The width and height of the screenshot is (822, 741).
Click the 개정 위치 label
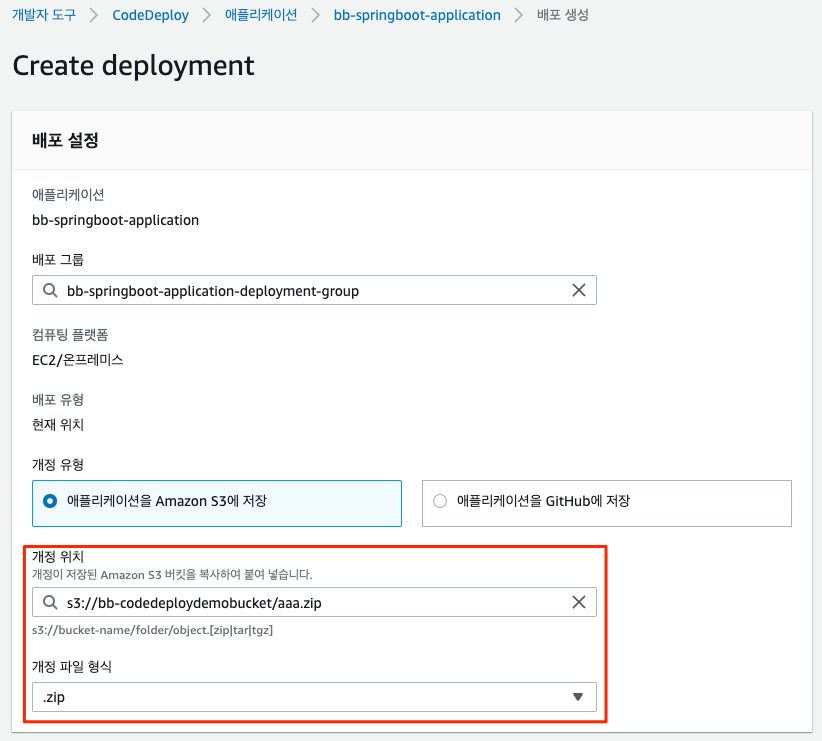pos(58,556)
